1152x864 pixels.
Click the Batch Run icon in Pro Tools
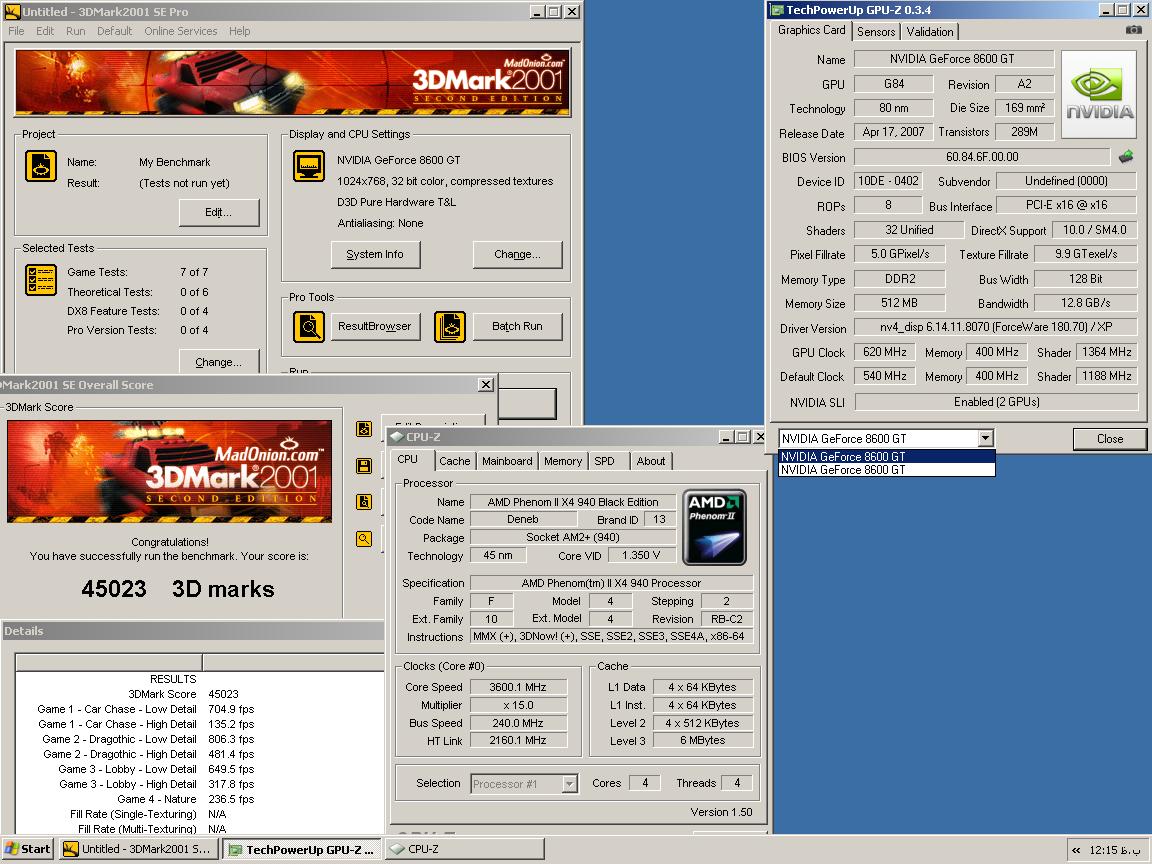pos(450,326)
